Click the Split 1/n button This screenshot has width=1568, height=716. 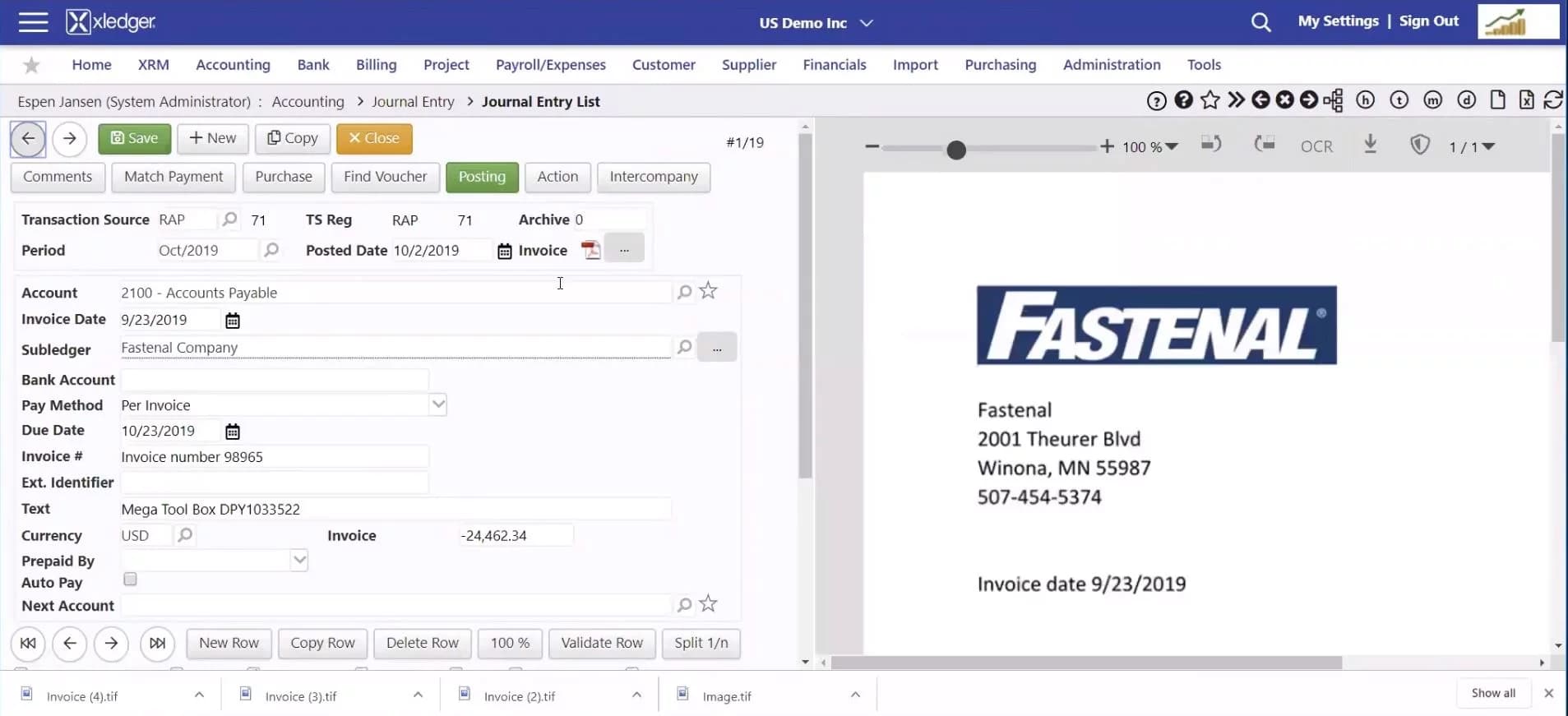pos(701,643)
